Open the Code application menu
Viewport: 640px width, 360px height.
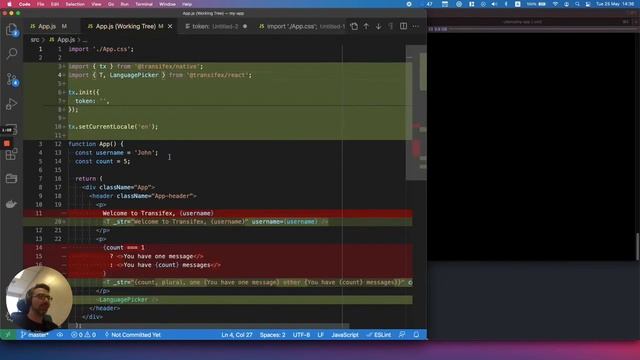(24, 4)
